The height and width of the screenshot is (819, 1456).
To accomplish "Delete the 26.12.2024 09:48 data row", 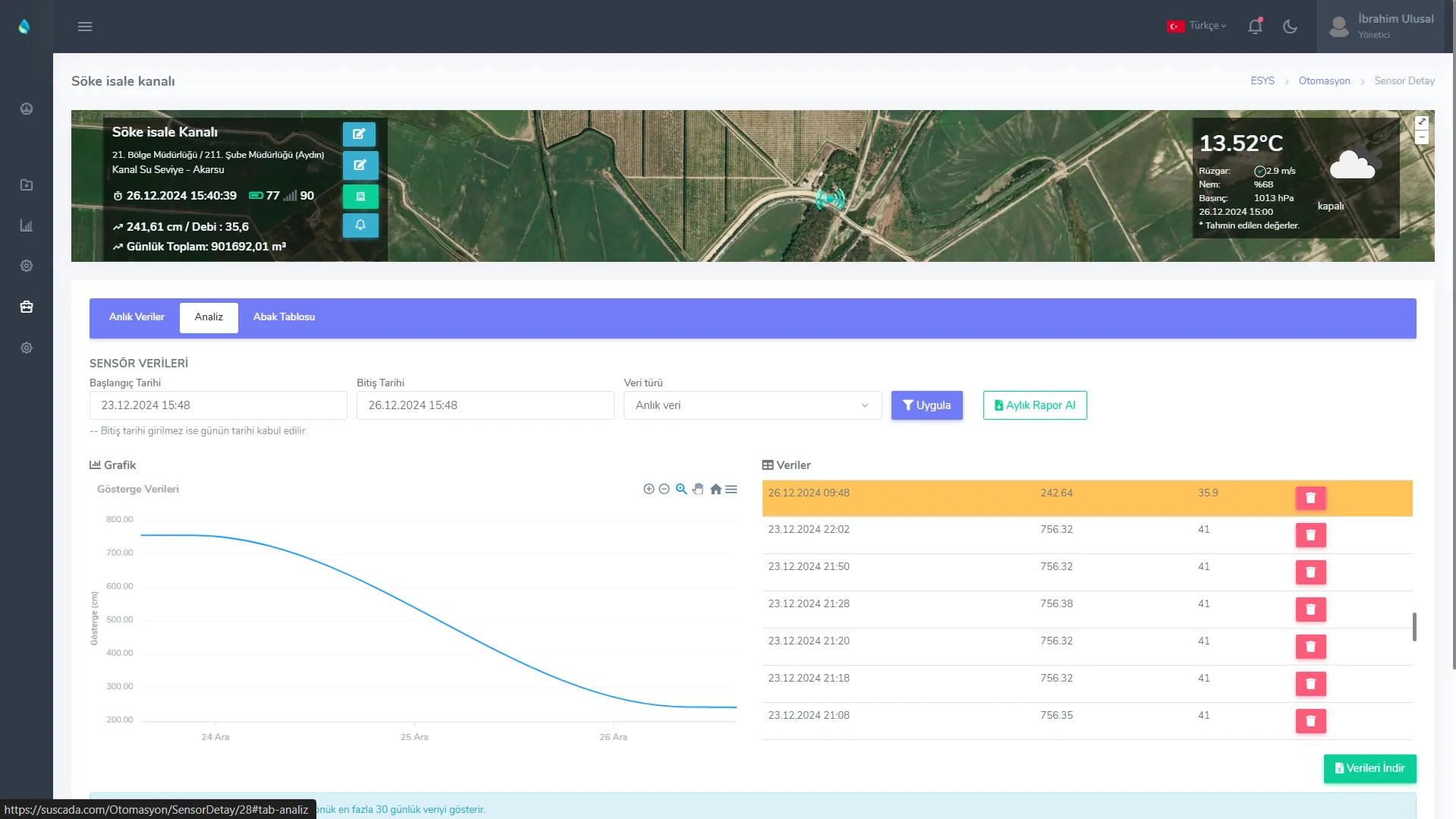I will point(1310,498).
